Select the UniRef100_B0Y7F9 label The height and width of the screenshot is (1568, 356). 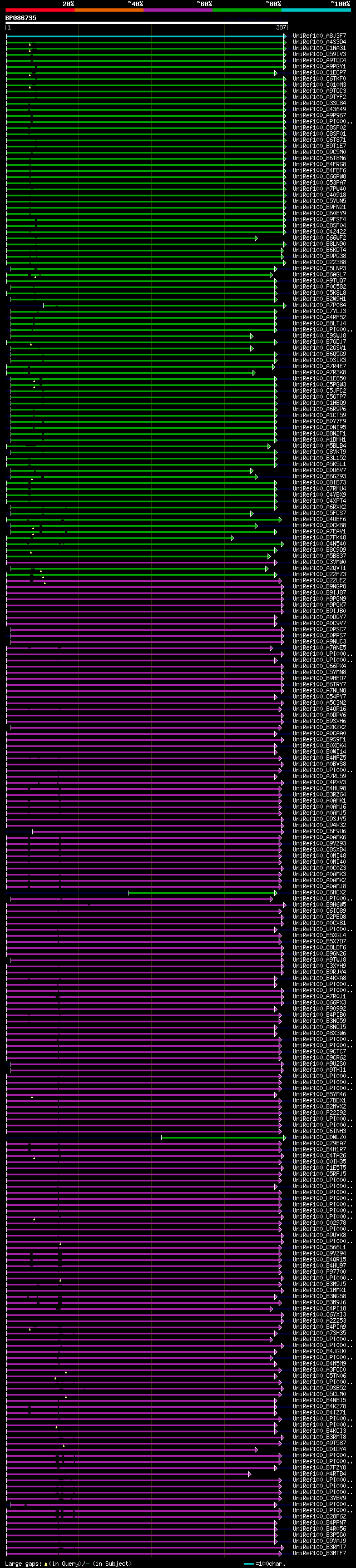coord(319,421)
